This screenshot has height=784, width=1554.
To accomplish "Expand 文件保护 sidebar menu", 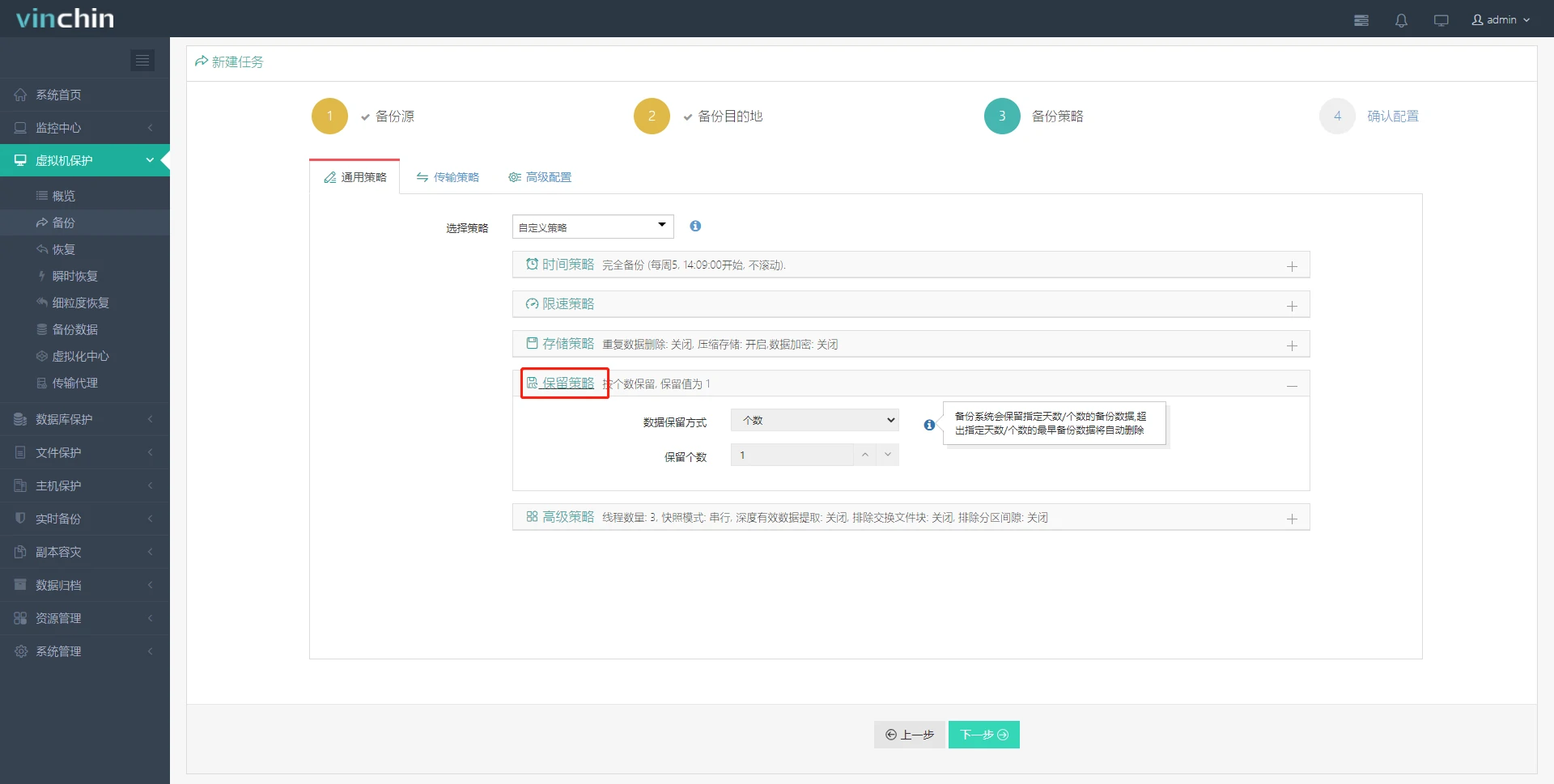I will (x=85, y=452).
